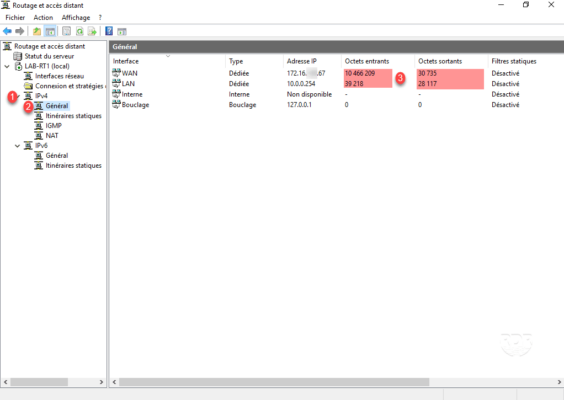Open the Affichage menu
This screenshot has width=564, height=400.
click(x=76, y=17)
